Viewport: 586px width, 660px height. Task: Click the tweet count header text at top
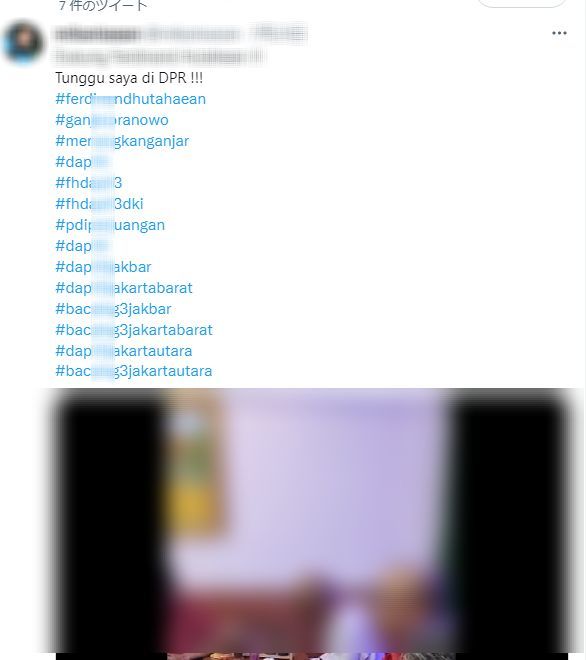tap(103, 5)
